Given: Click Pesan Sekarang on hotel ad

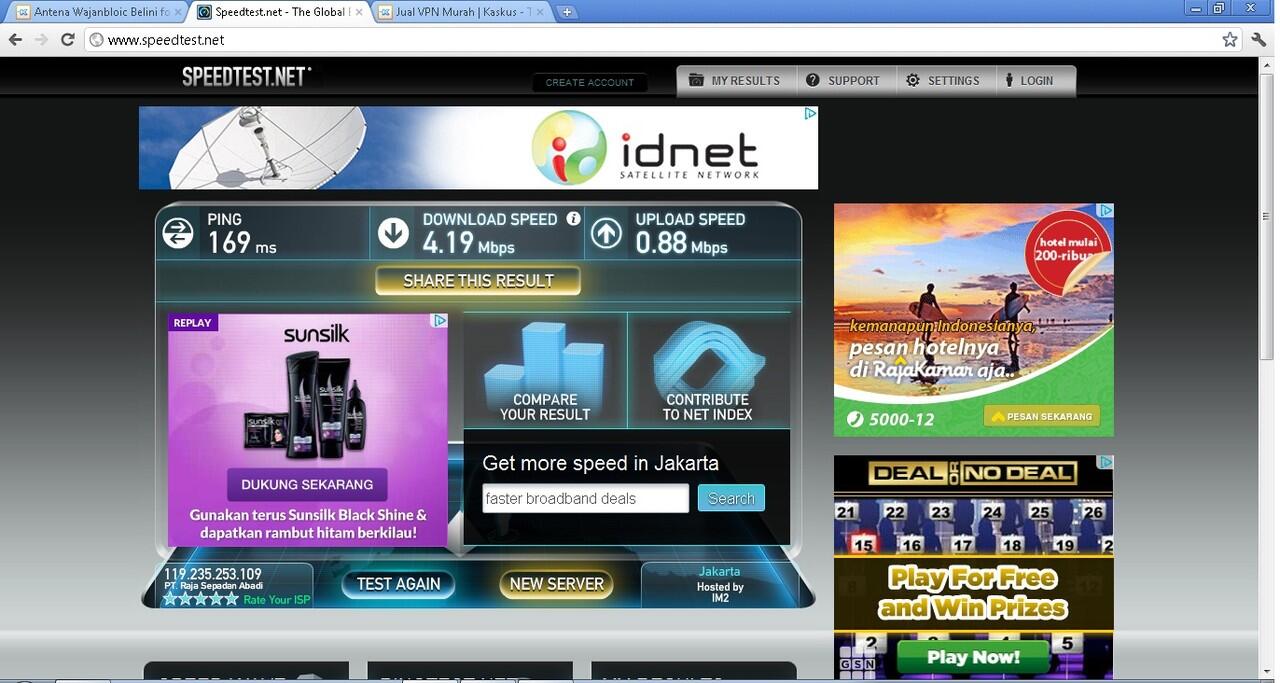Looking at the screenshot, I should click(x=1042, y=416).
